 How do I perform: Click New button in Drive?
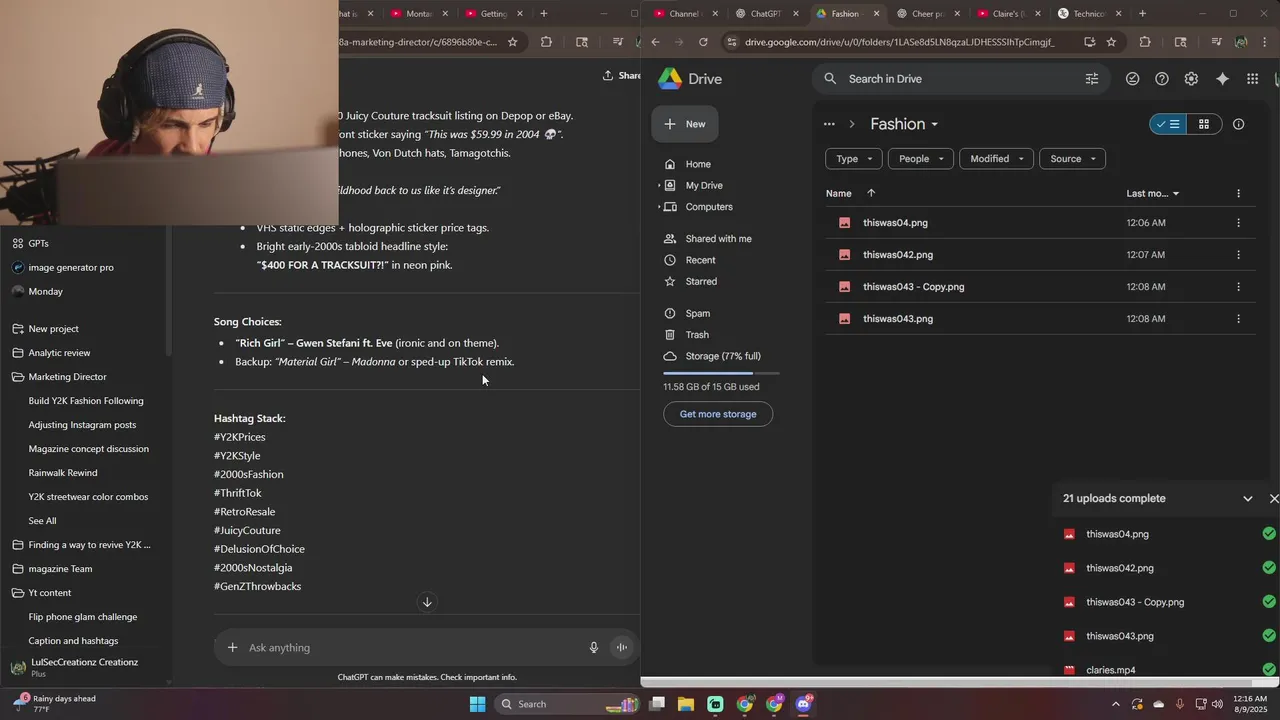click(685, 124)
